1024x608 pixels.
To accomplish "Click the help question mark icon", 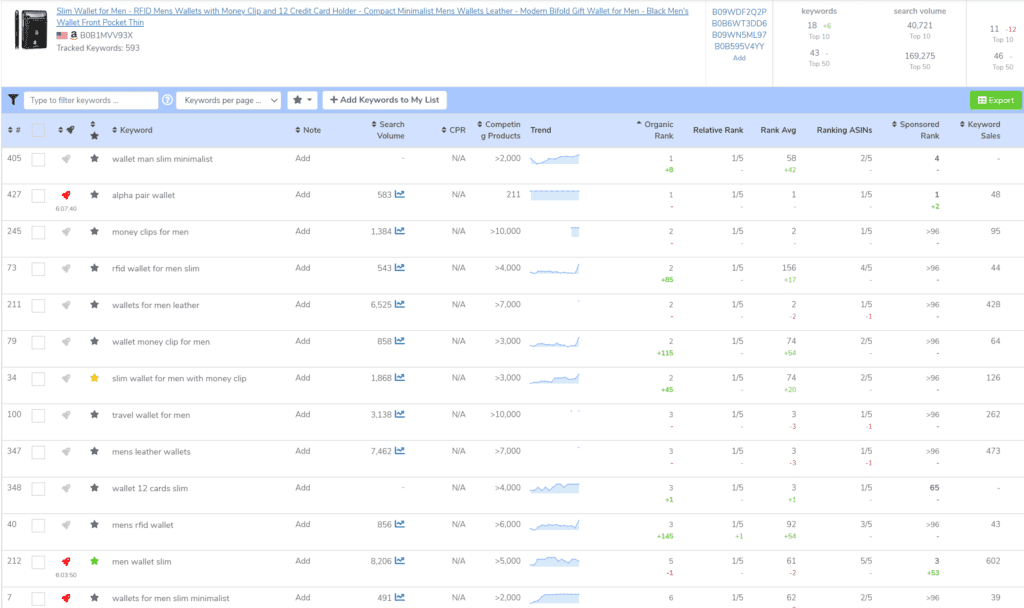I will 167,100.
